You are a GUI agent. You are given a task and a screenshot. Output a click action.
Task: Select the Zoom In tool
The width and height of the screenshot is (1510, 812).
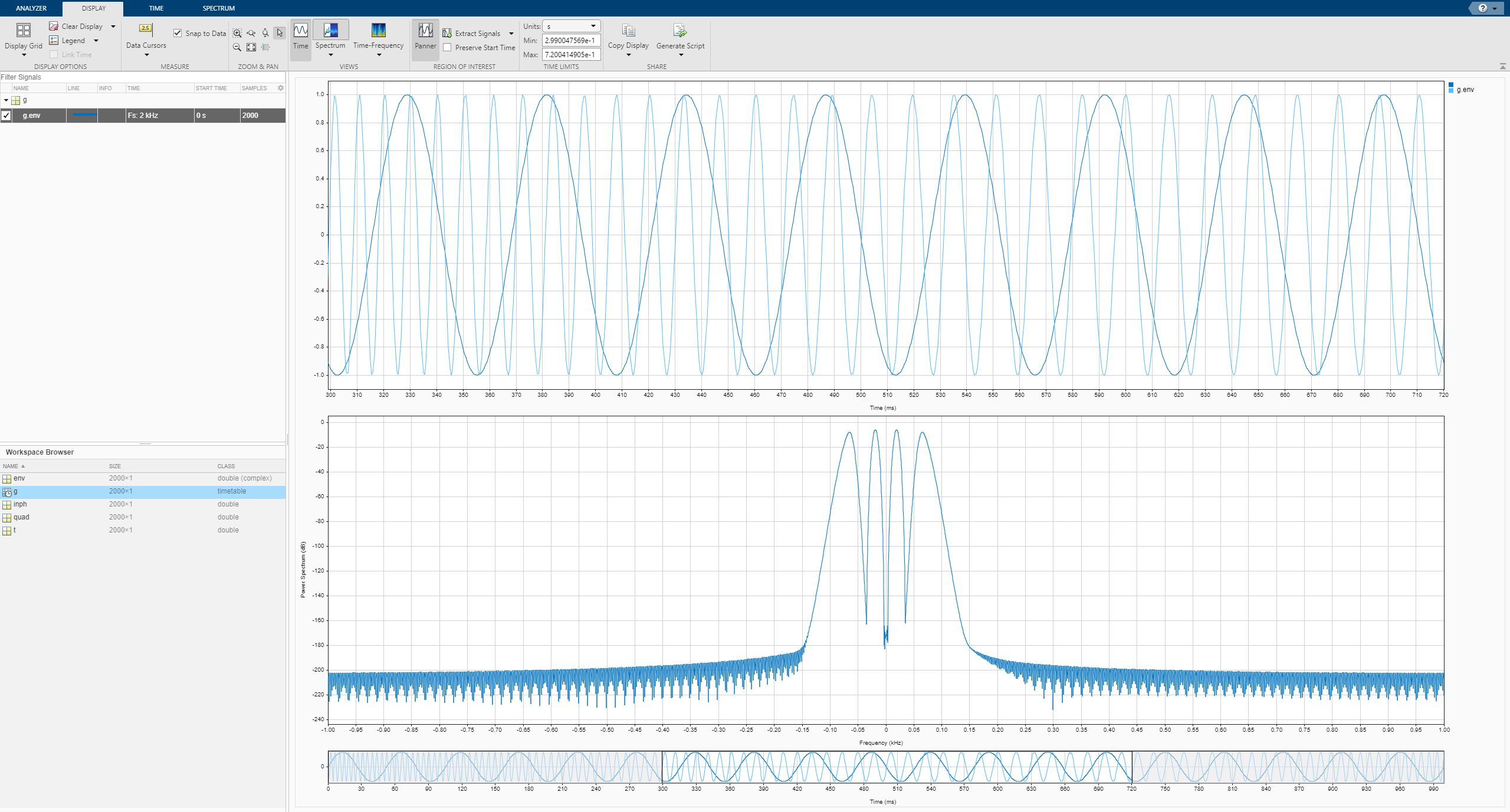(x=237, y=34)
